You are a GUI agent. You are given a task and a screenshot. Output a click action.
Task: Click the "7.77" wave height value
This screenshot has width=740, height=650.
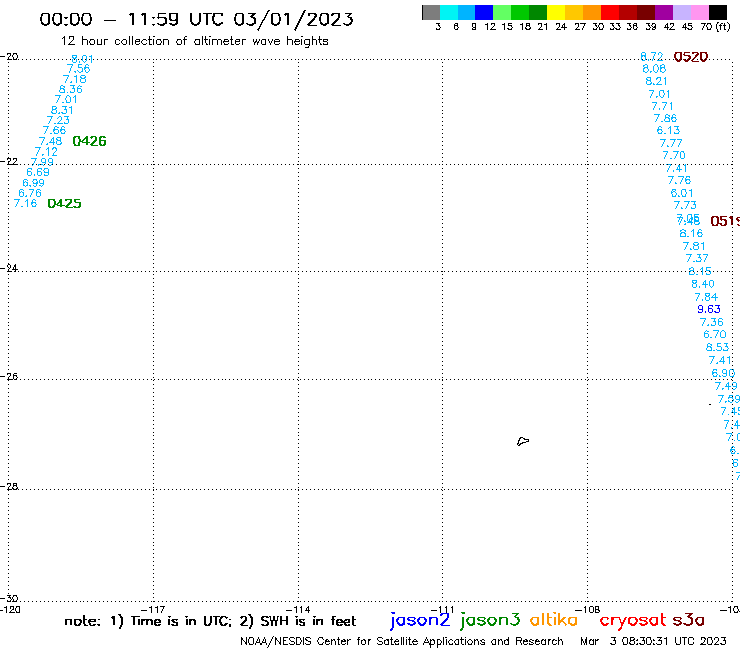tap(671, 143)
